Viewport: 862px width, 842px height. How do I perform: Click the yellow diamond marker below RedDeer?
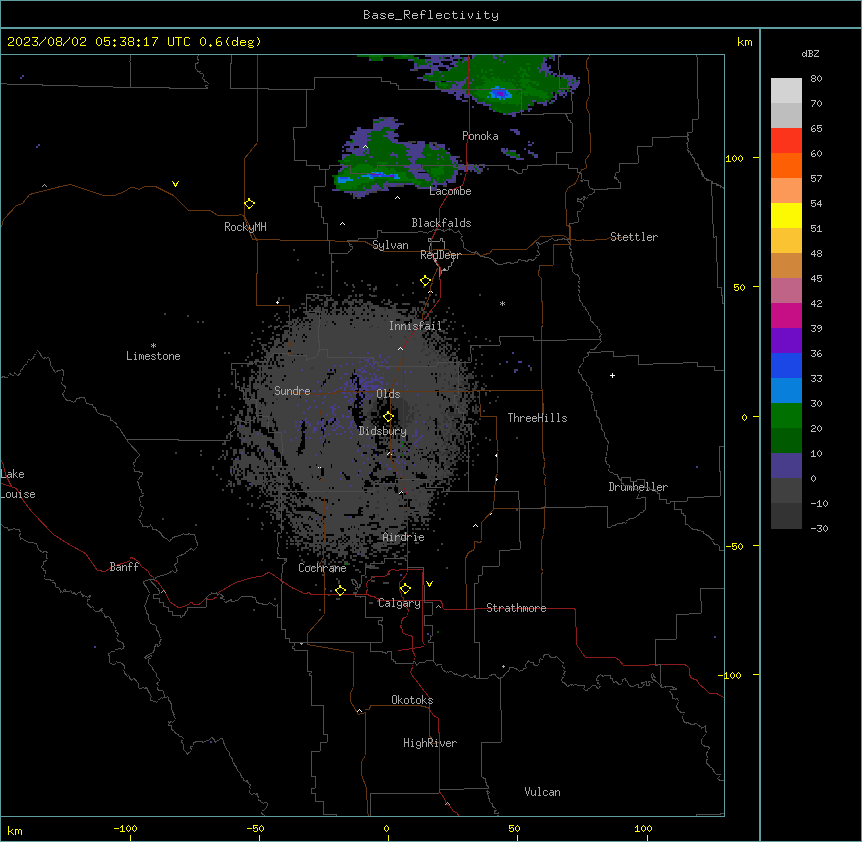[425, 281]
